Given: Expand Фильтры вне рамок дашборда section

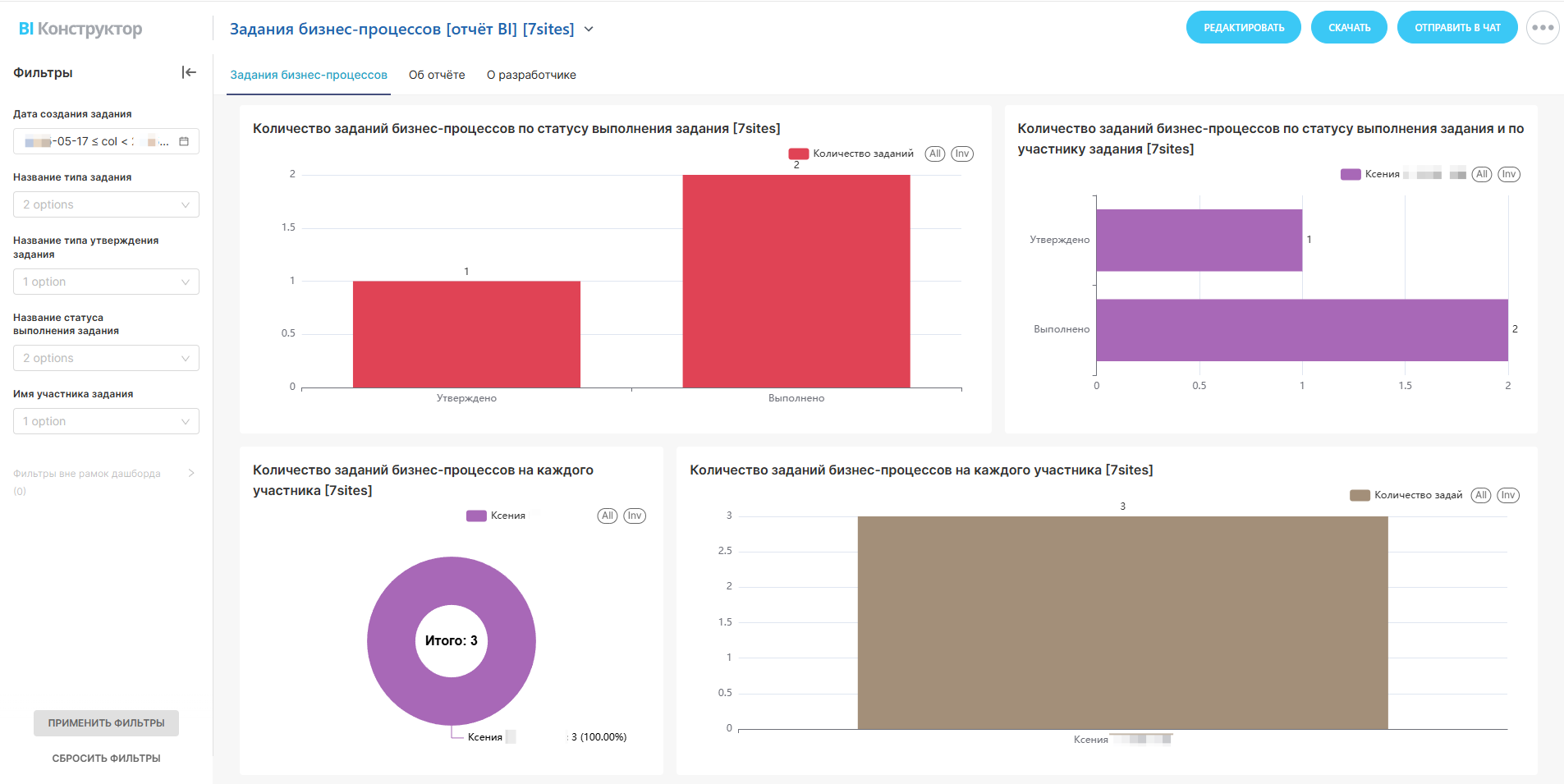Looking at the screenshot, I should click(x=190, y=473).
